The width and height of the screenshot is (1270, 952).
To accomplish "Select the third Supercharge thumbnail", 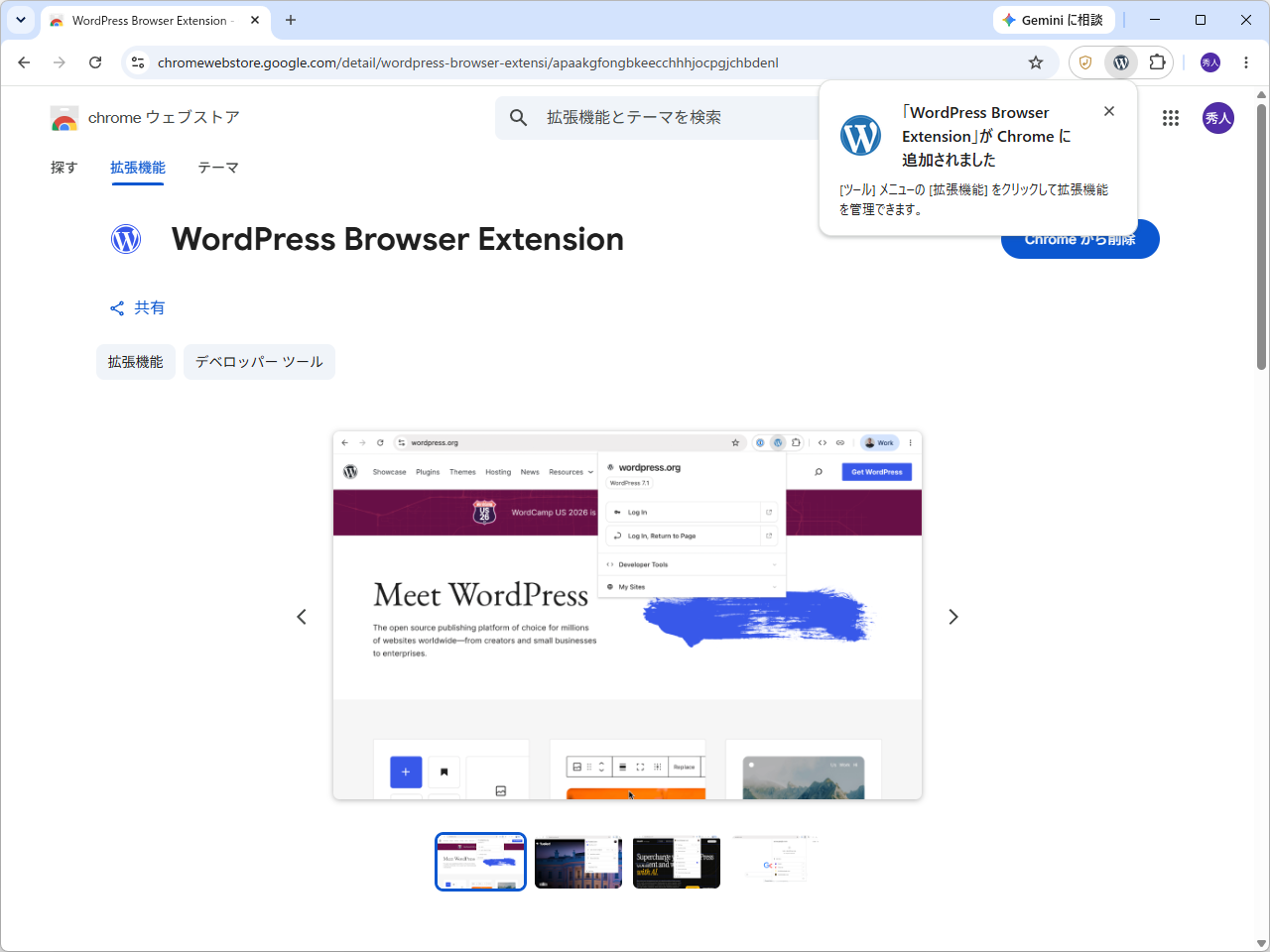I will click(x=677, y=862).
